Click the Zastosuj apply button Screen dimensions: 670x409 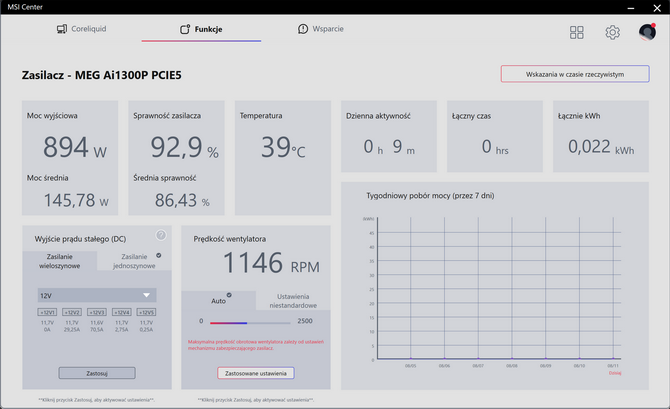(x=97, y=373)
